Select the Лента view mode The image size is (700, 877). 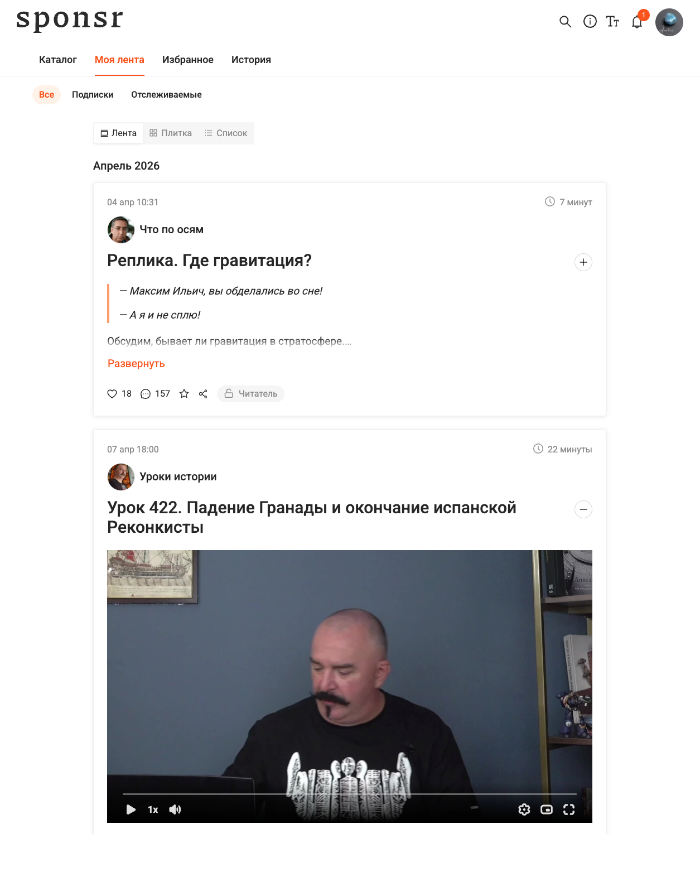tap(119, 133)
